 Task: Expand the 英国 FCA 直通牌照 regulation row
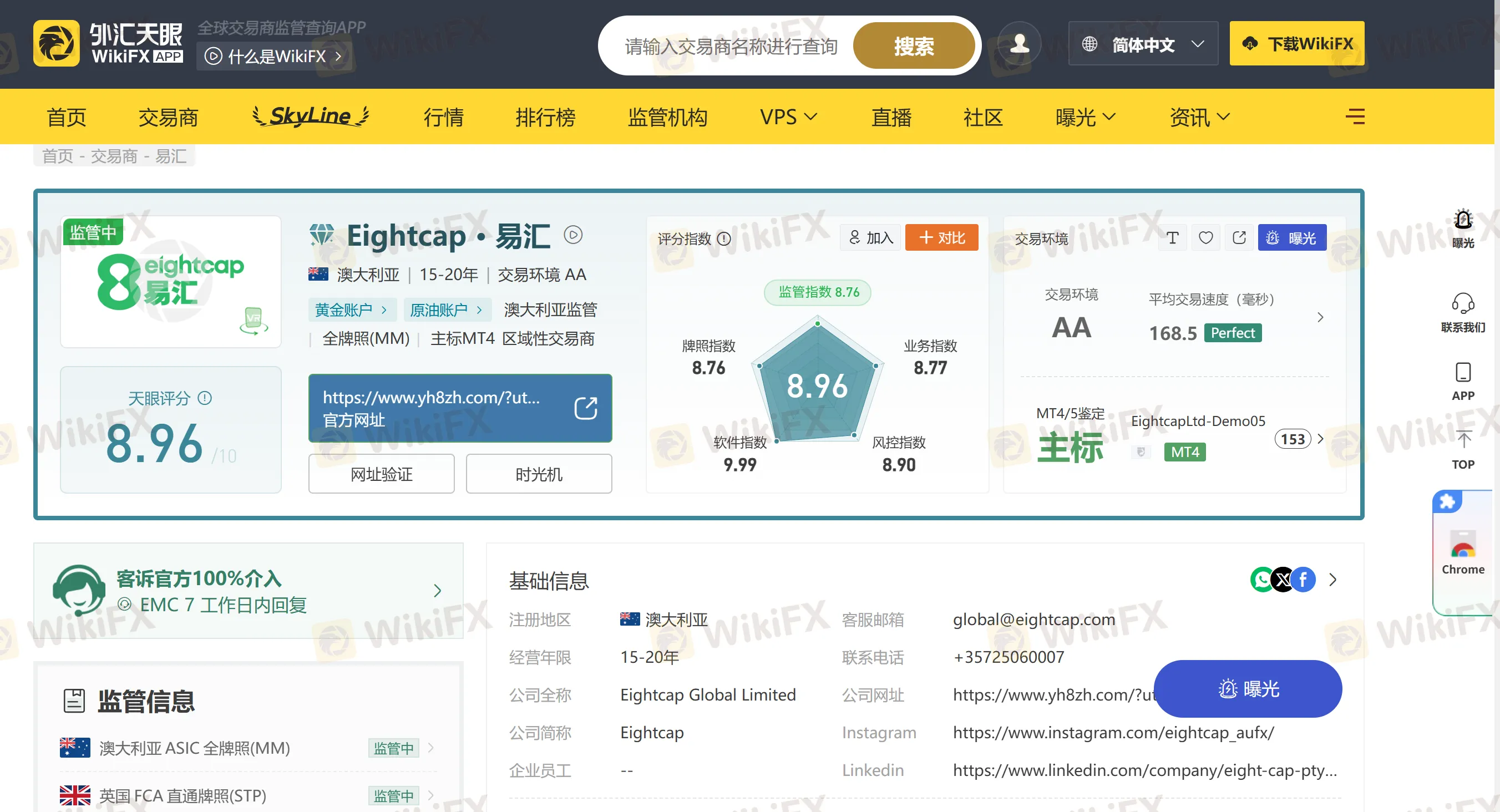tap(249, 796)
